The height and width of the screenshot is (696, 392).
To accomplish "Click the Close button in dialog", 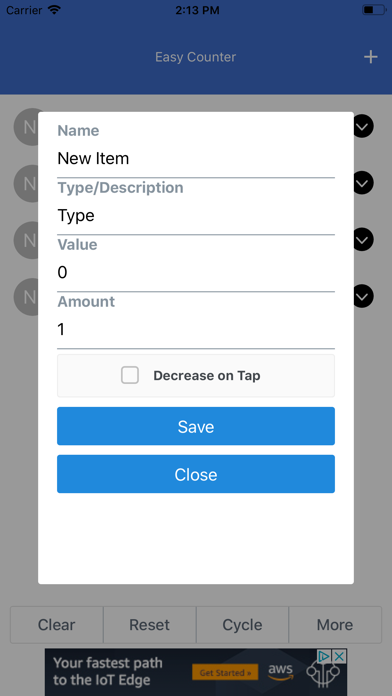I will point(196,474).
